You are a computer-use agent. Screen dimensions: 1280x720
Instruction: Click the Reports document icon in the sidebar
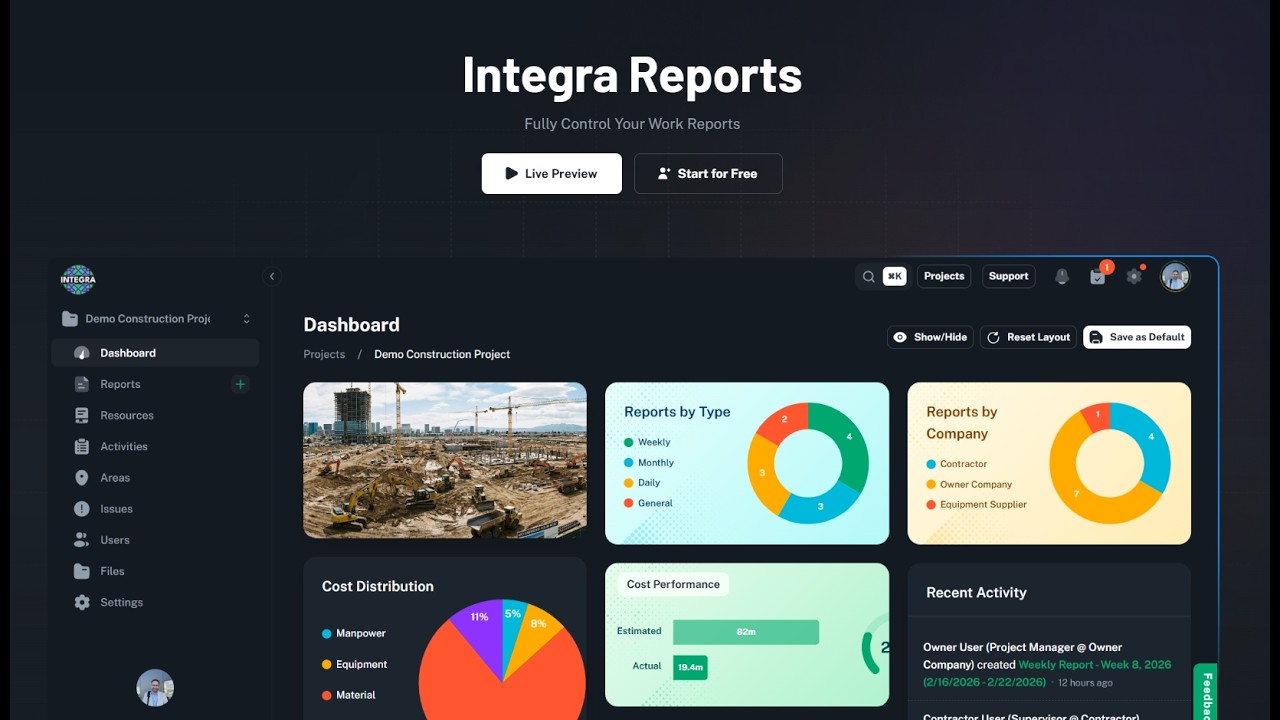[x=82, y=384]
